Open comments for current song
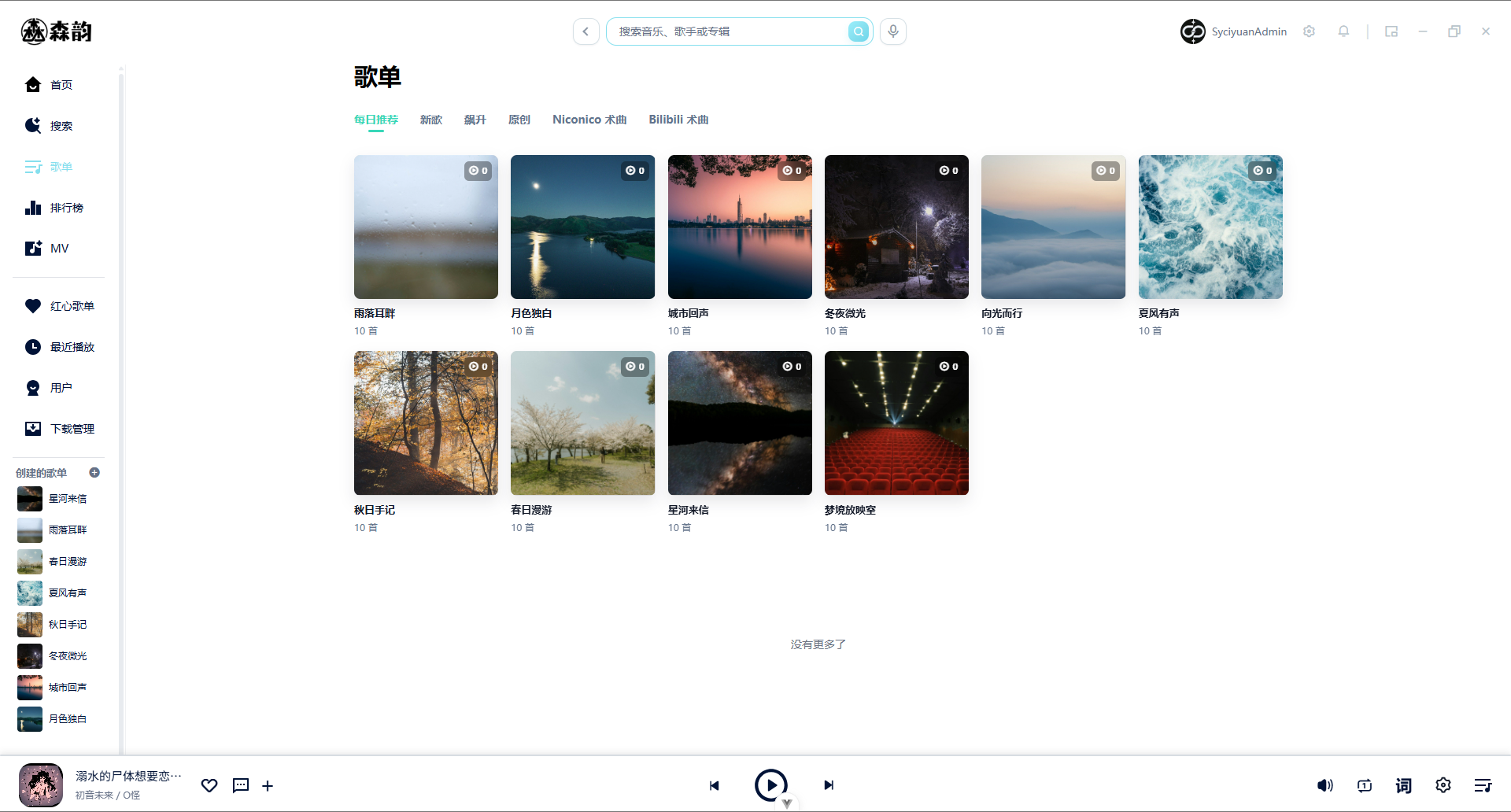The height and width of the screenshot is (812, 1511). pyautogui.click(x=241, y=785)
